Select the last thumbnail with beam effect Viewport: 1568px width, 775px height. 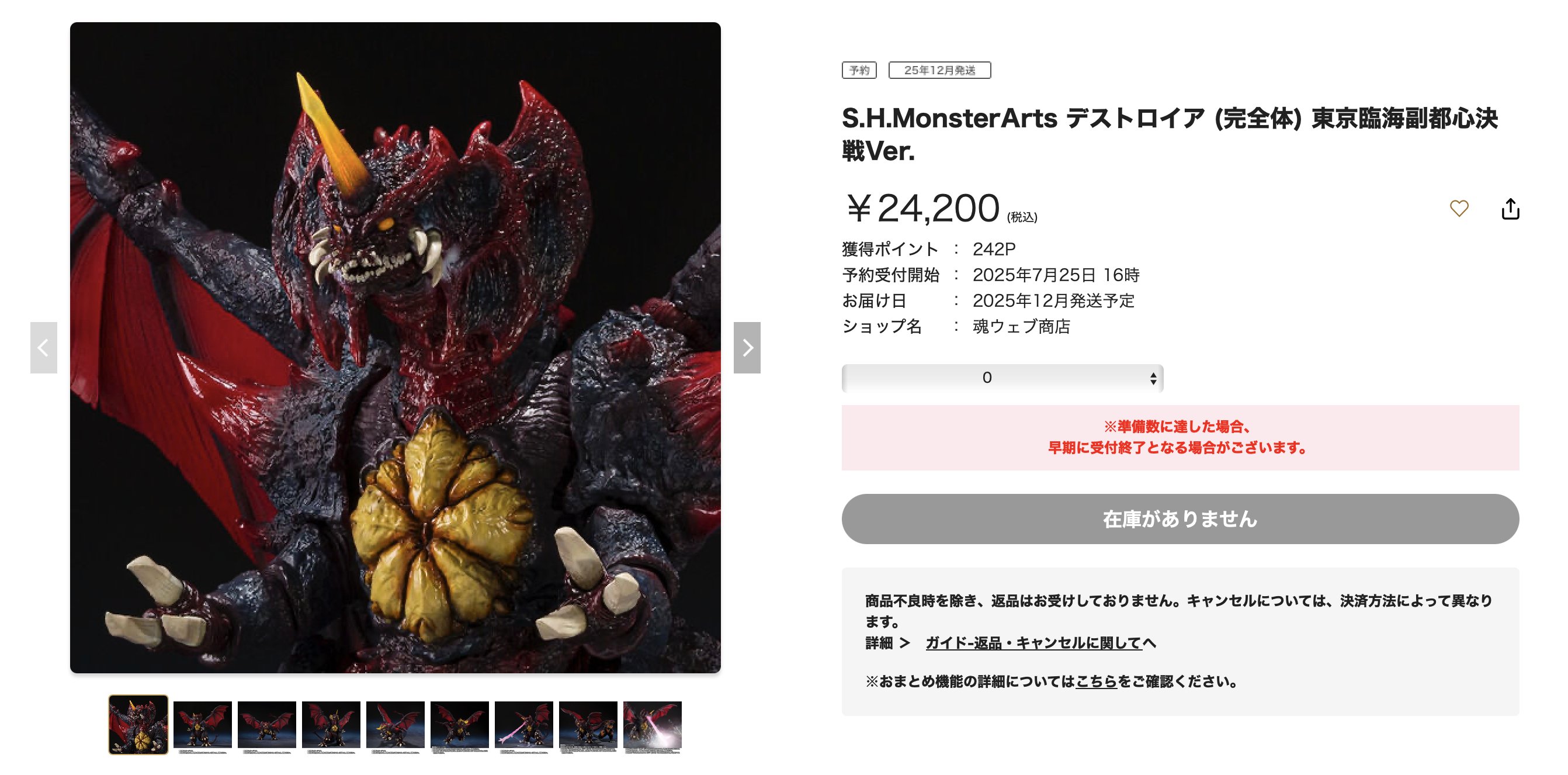pyautogui.click(x=653, y=726)
